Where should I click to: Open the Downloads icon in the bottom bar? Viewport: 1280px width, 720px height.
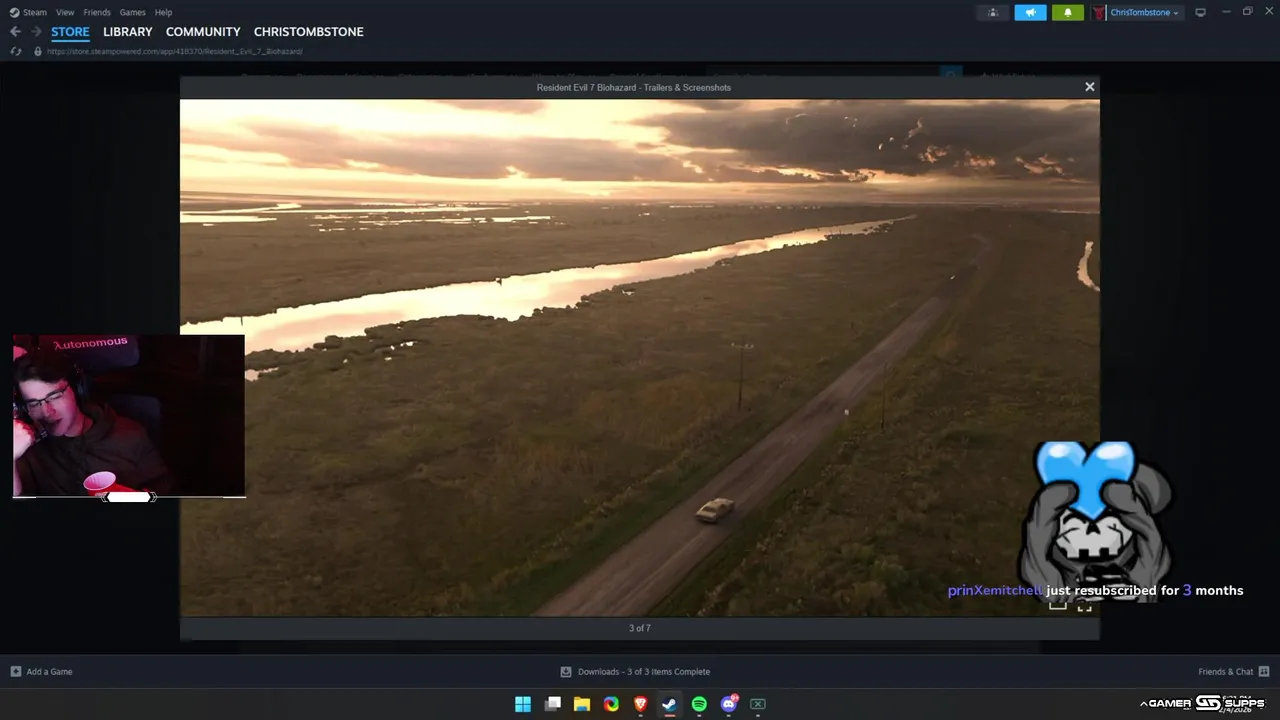[566, 672]
